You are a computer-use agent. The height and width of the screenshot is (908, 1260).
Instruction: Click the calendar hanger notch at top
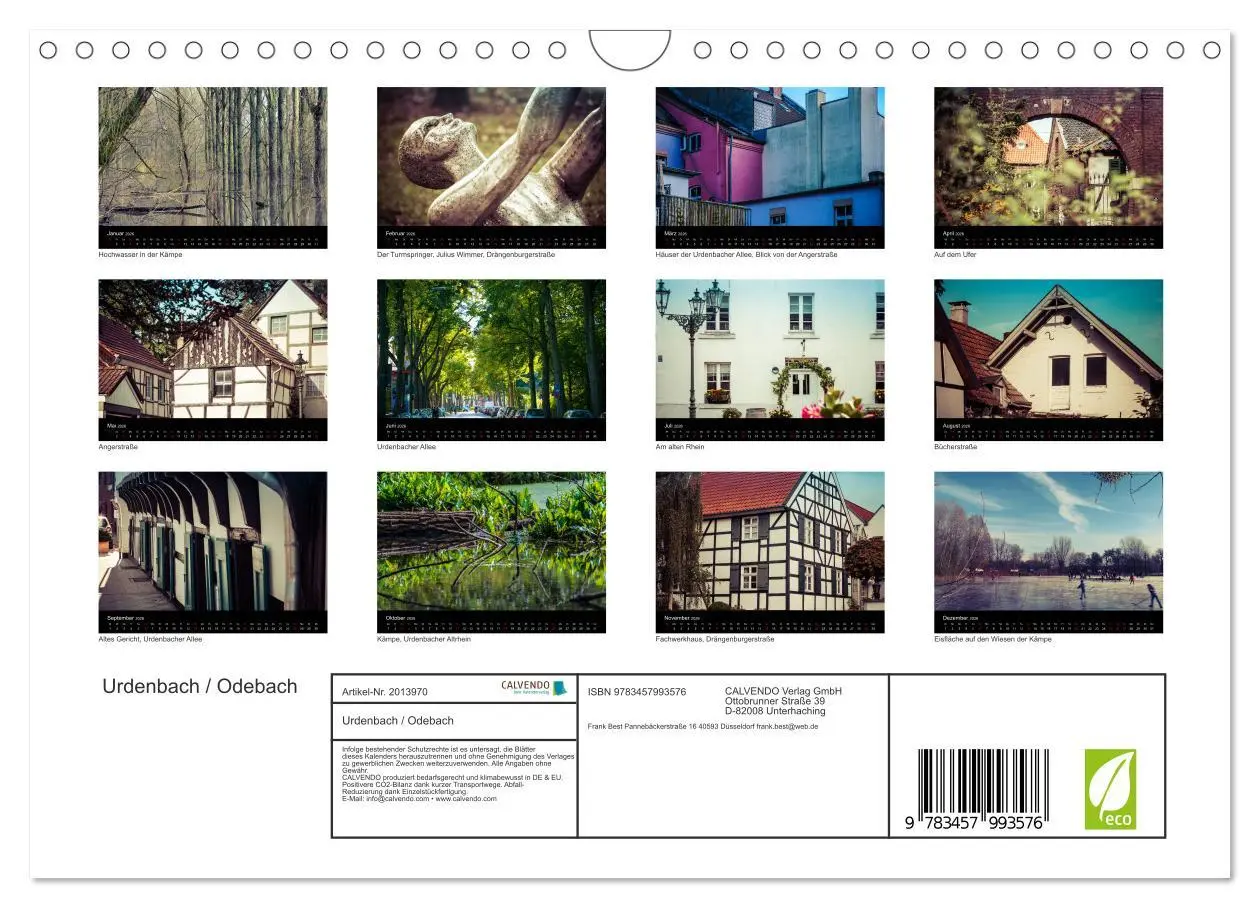629,49
